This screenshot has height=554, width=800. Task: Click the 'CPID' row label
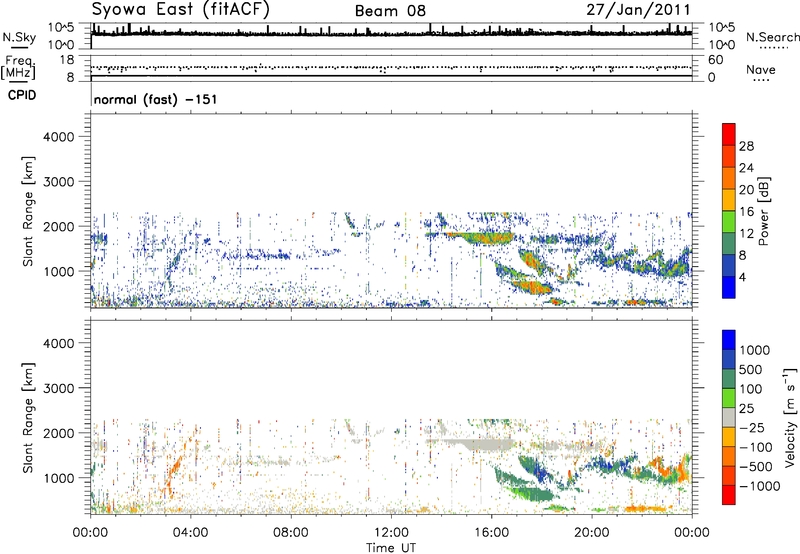pos(22,95)
